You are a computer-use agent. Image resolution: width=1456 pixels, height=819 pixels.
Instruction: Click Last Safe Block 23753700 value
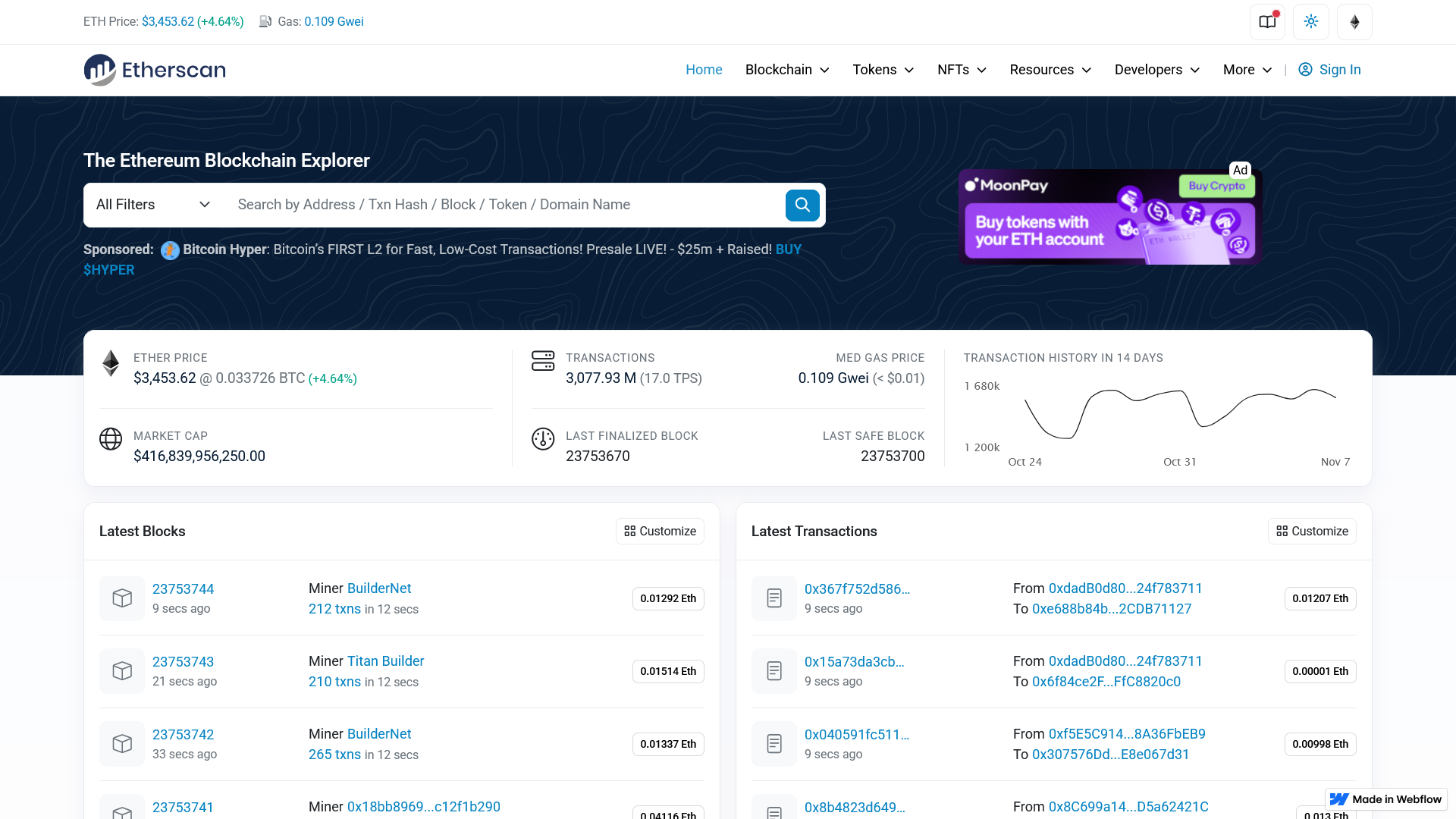[x=893, y=457]
